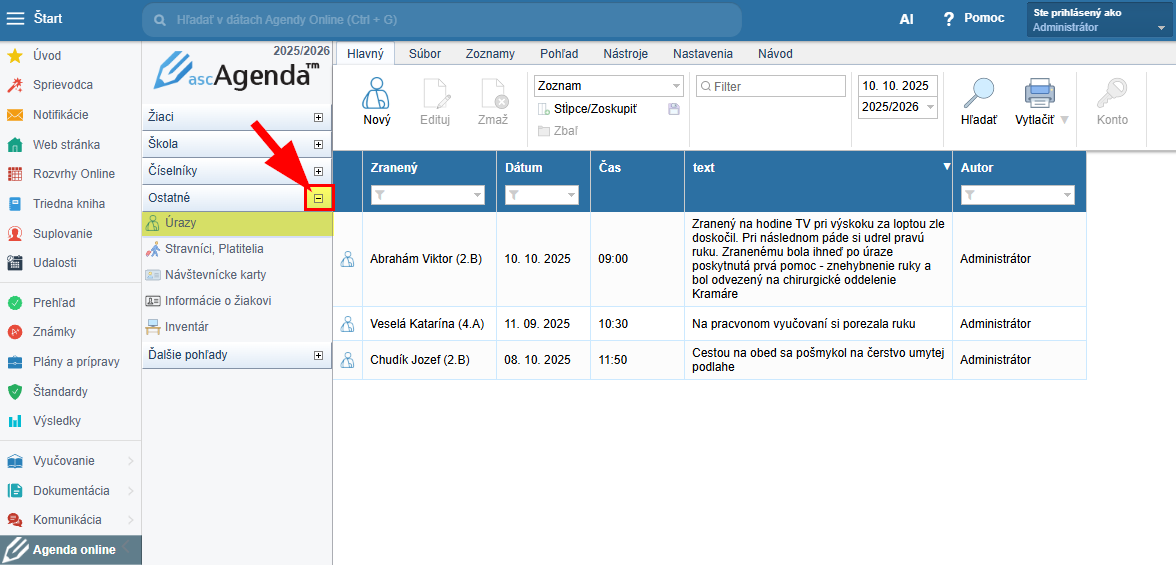
Task: Click the Hľadať magnifier icon
Action: pos(978,94)
